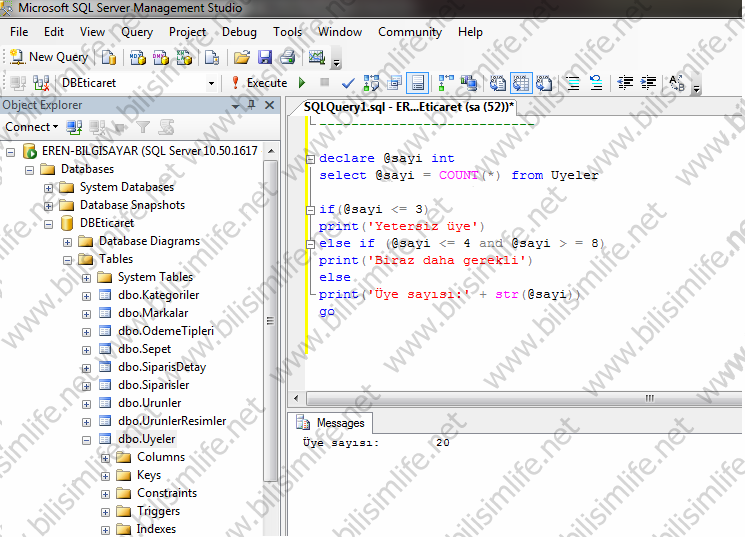Click the Comment Out Selected Lines icon
Image resolution: width=745 pixels, height=537 pixels.
point(573,83)
